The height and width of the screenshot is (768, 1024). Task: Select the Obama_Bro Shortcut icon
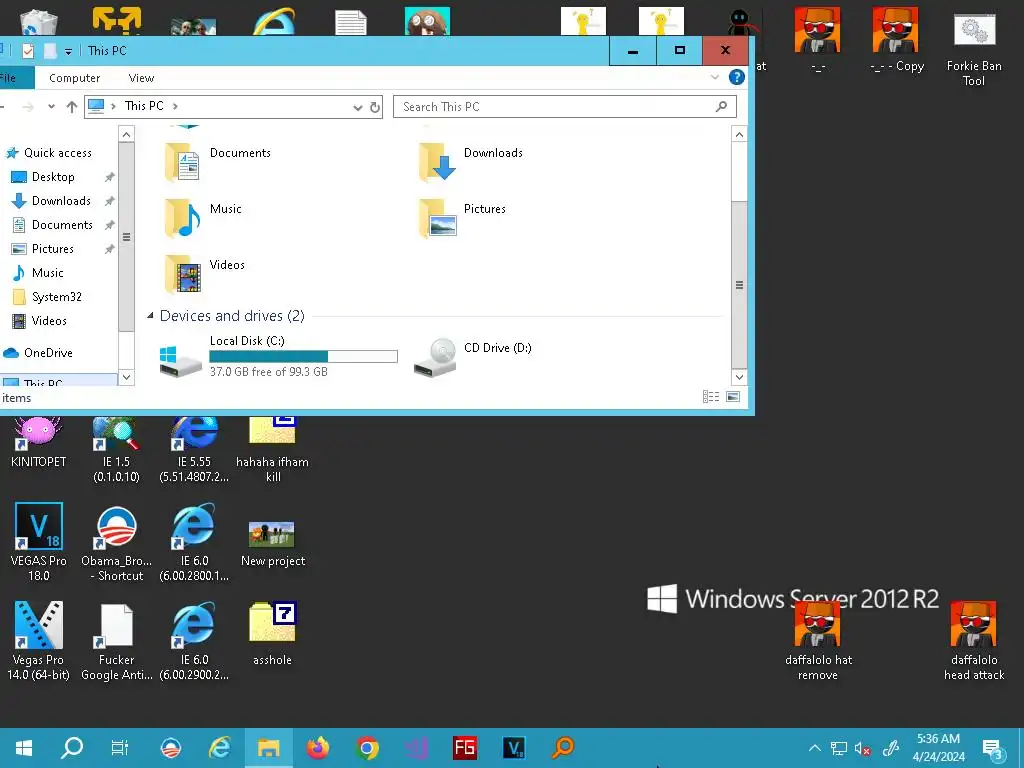116,542
